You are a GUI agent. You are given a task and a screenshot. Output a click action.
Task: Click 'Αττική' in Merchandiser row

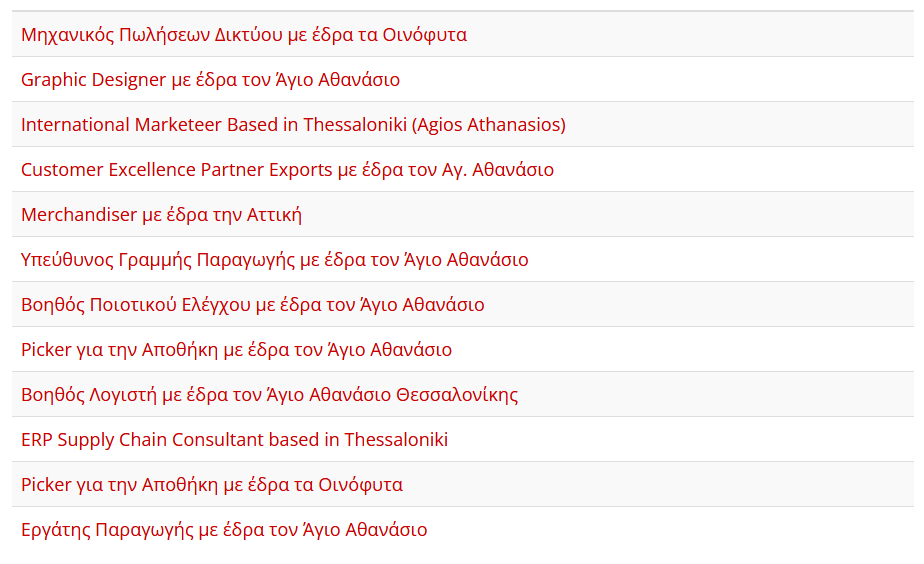(x=274, y=215)
